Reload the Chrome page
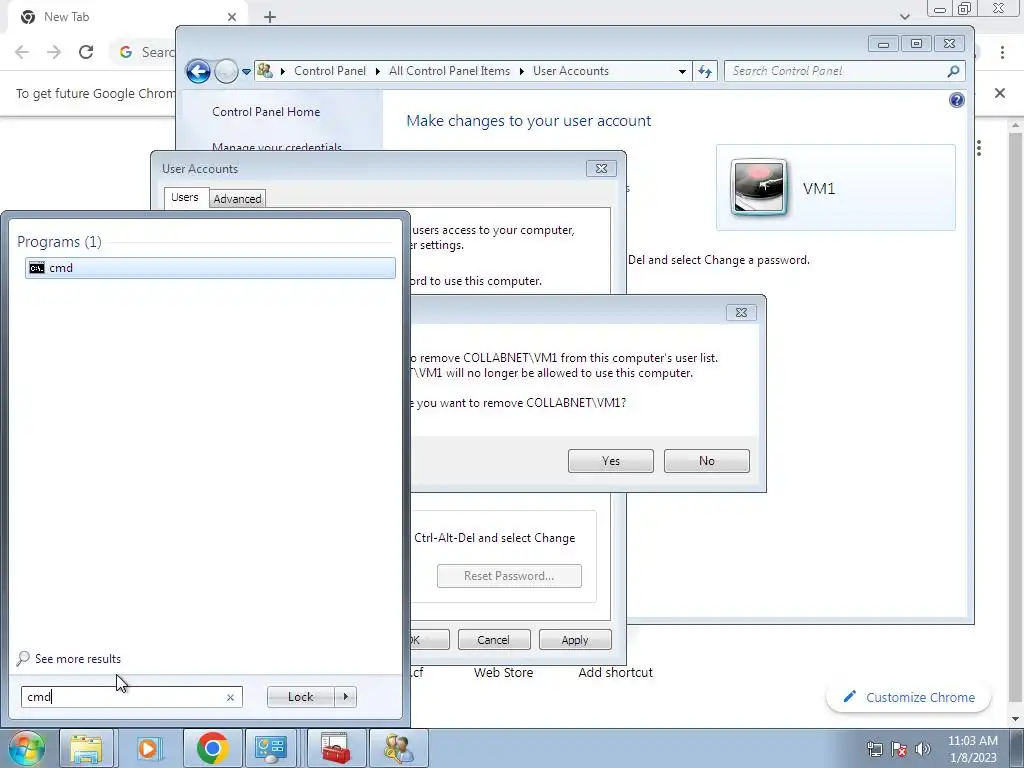The width and height of the screenshot is (1024, 768). point(86,52)
